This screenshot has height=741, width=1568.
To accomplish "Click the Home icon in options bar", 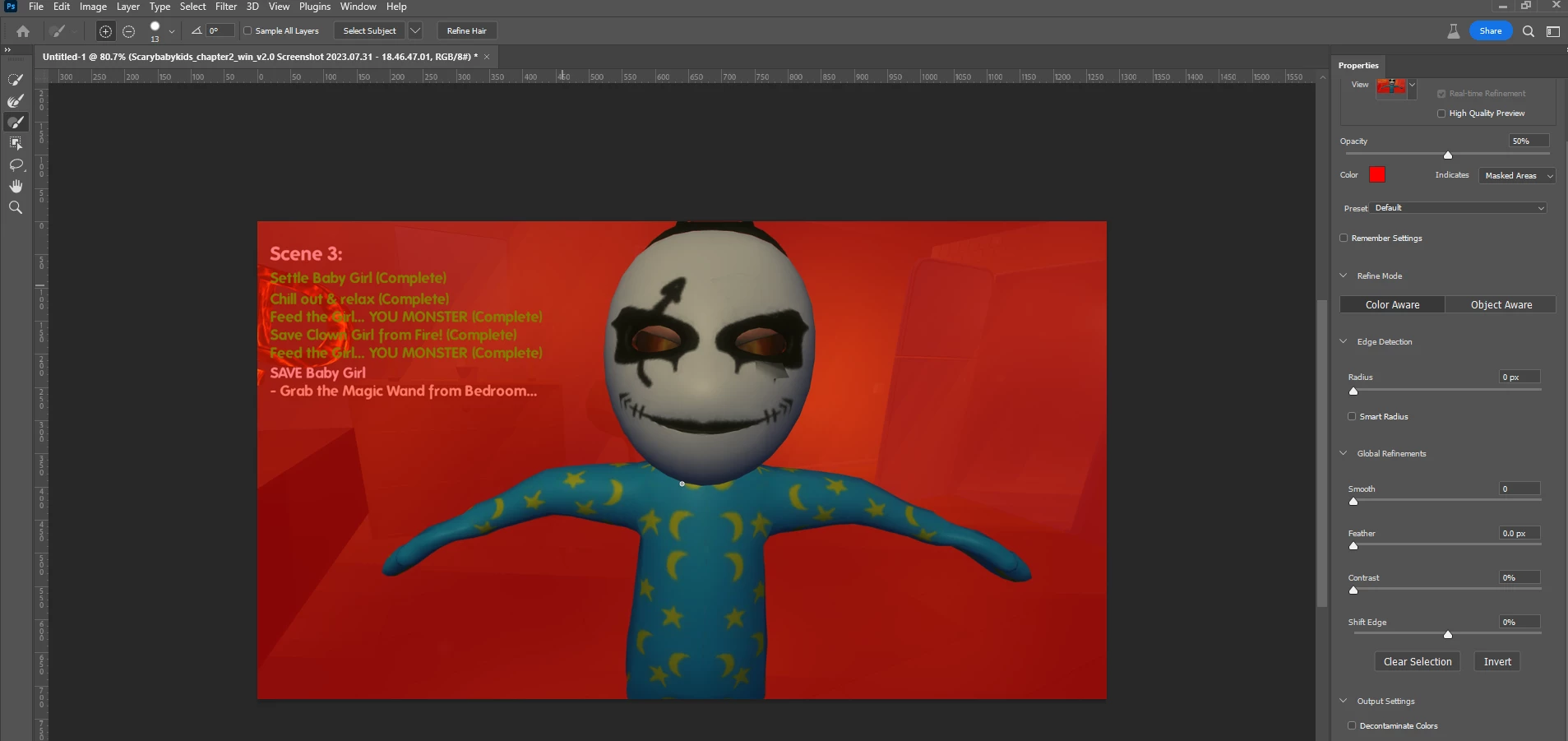I will tap(23, 31).
